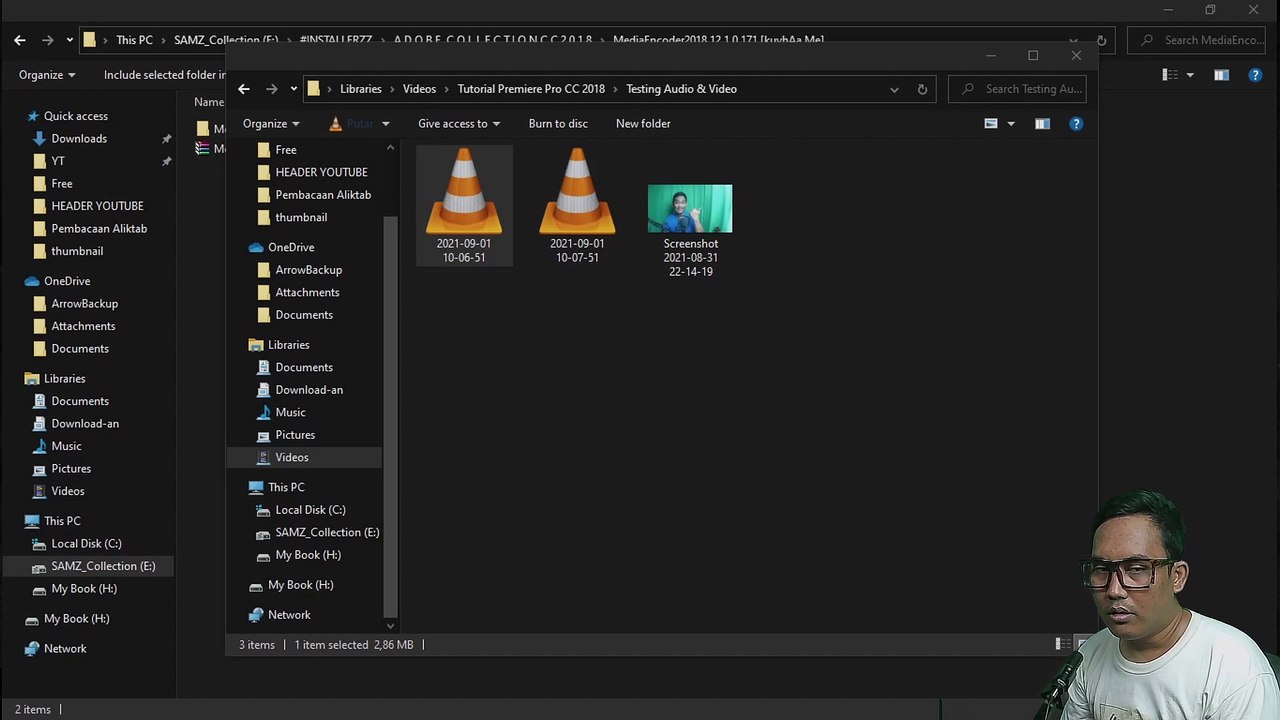This screenshot has width=1280, height=720.
Task: Toggle the preview pane in the MediaEncoder window
Action: pyautogui.click(x=1221, y=75)
